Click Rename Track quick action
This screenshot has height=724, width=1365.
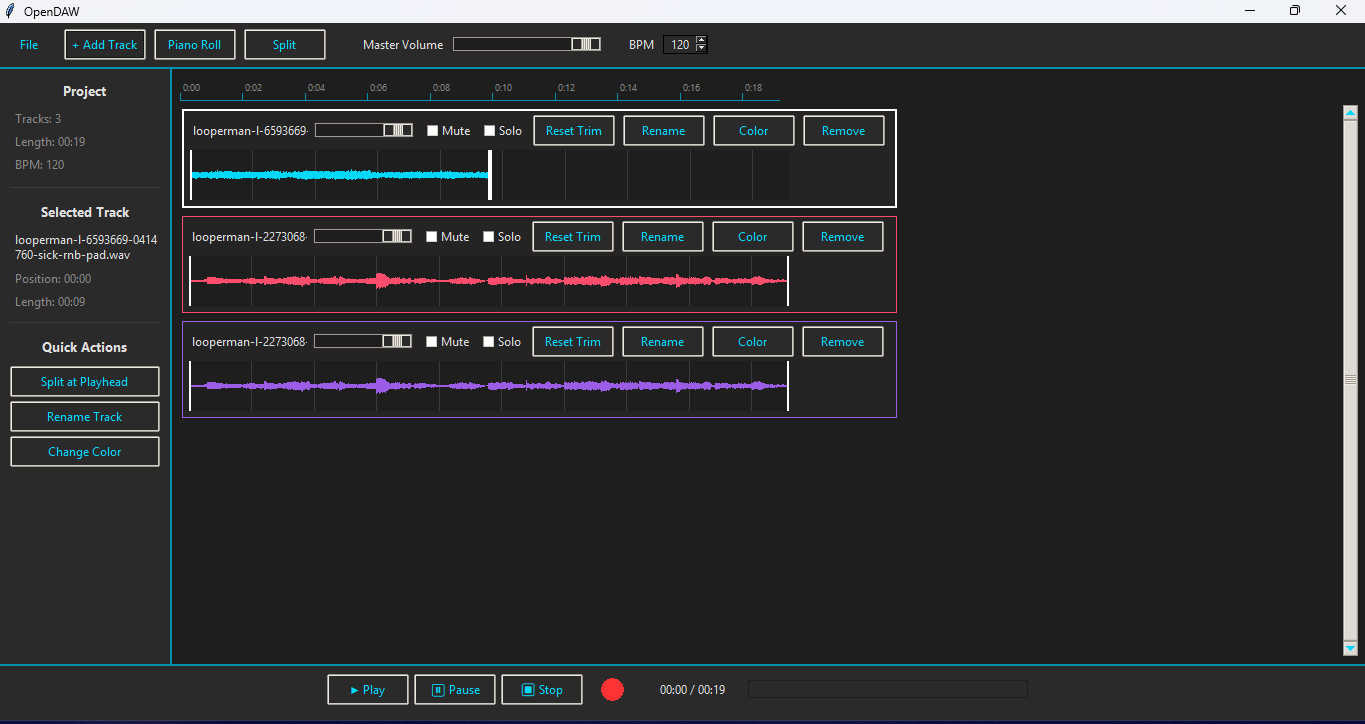click(85, 417)
